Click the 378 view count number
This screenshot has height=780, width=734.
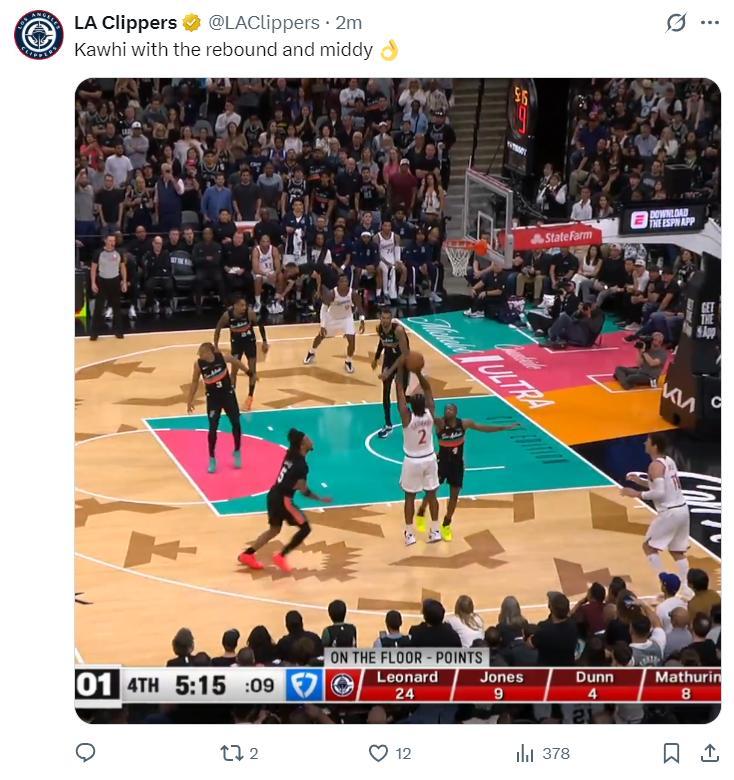[556, 754]
